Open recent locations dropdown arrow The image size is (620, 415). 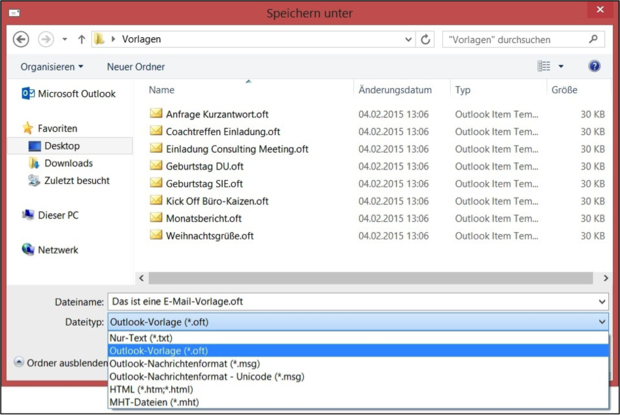[64, 40]
